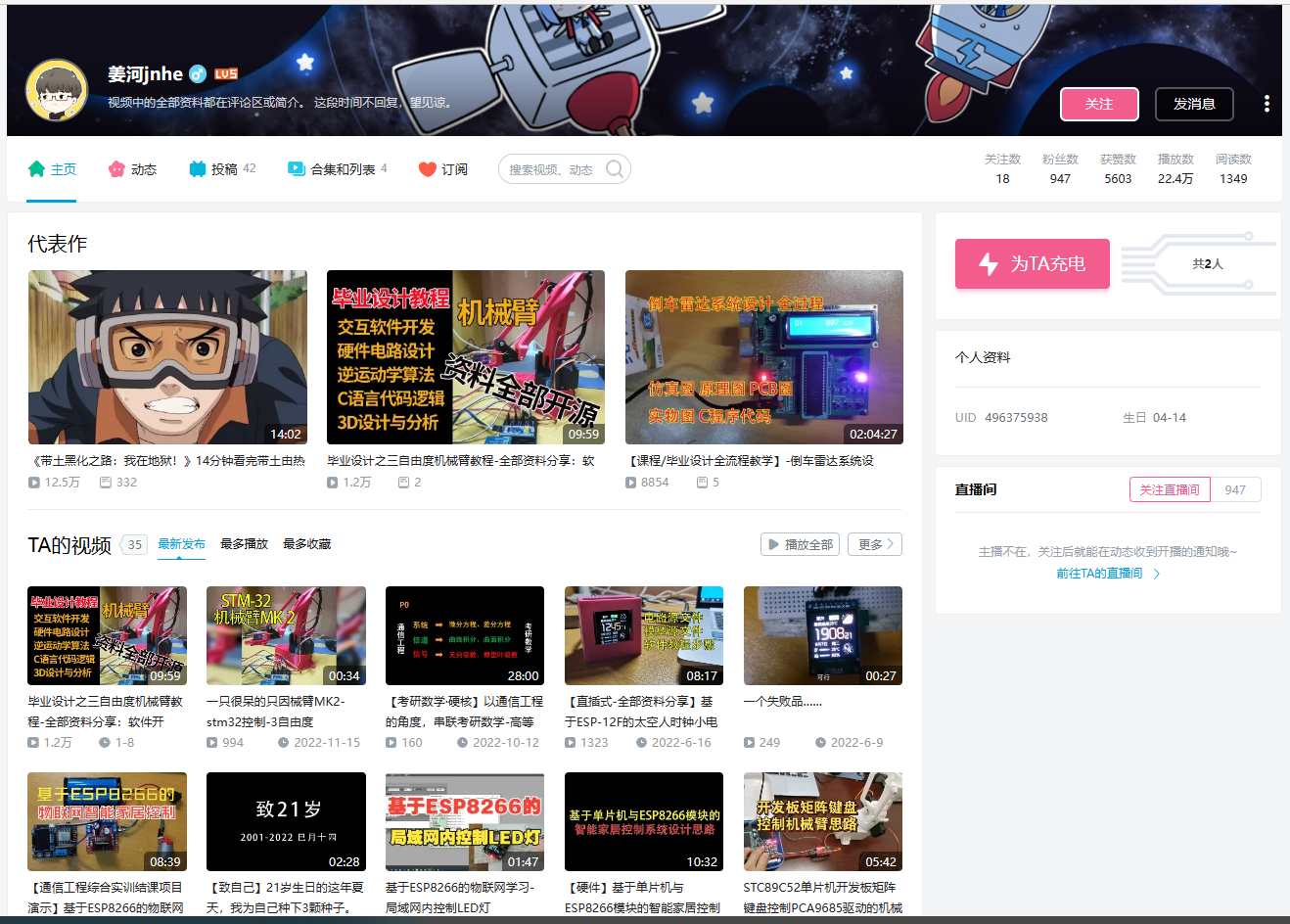Click the 为TA充电 charge button
This screenshot has height=924, width=1290.
coord(1033,263)
